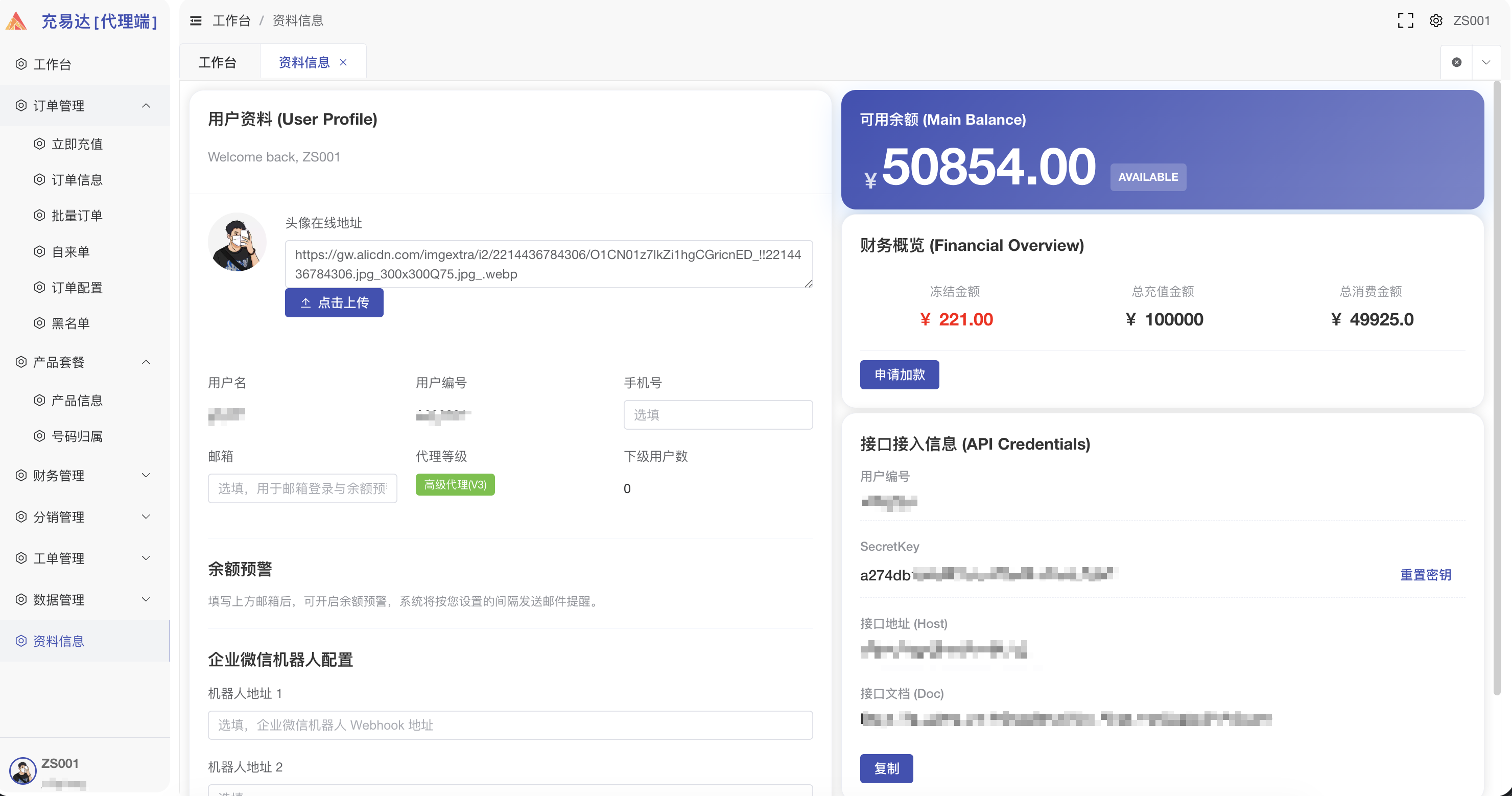Click the 下级用户数 value 0
1512x796 pixels.
pos(627,489)
